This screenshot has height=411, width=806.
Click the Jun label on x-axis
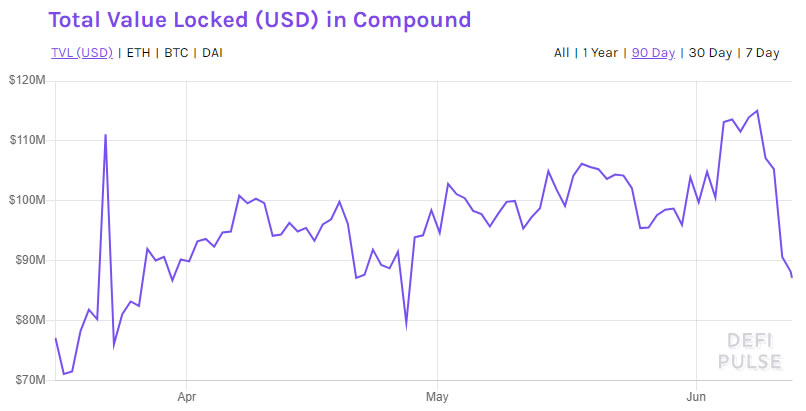(x=696, y=397)
